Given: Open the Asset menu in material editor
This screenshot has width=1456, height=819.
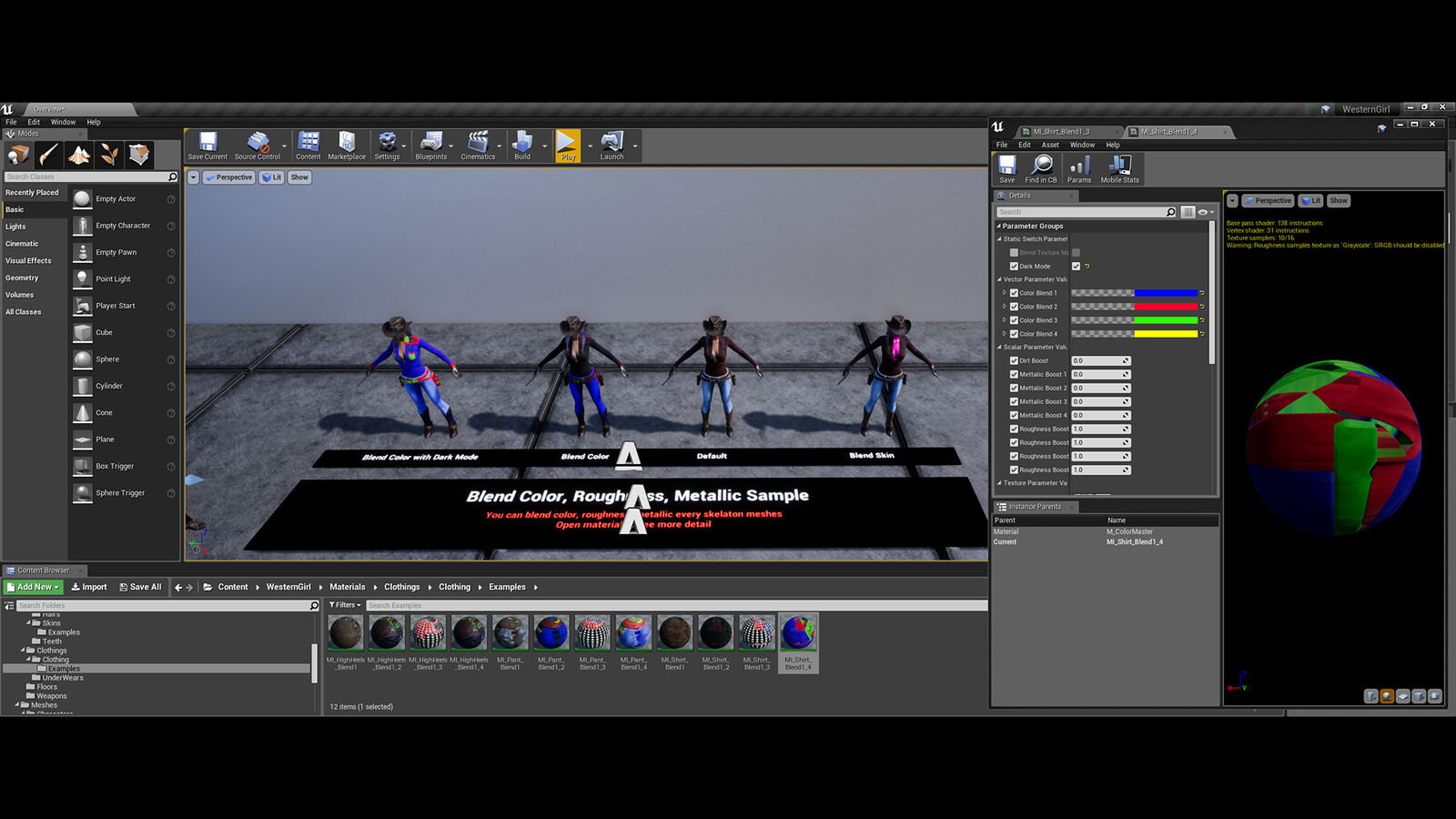Looking at the screenshot, I should tap(1050, 145).
